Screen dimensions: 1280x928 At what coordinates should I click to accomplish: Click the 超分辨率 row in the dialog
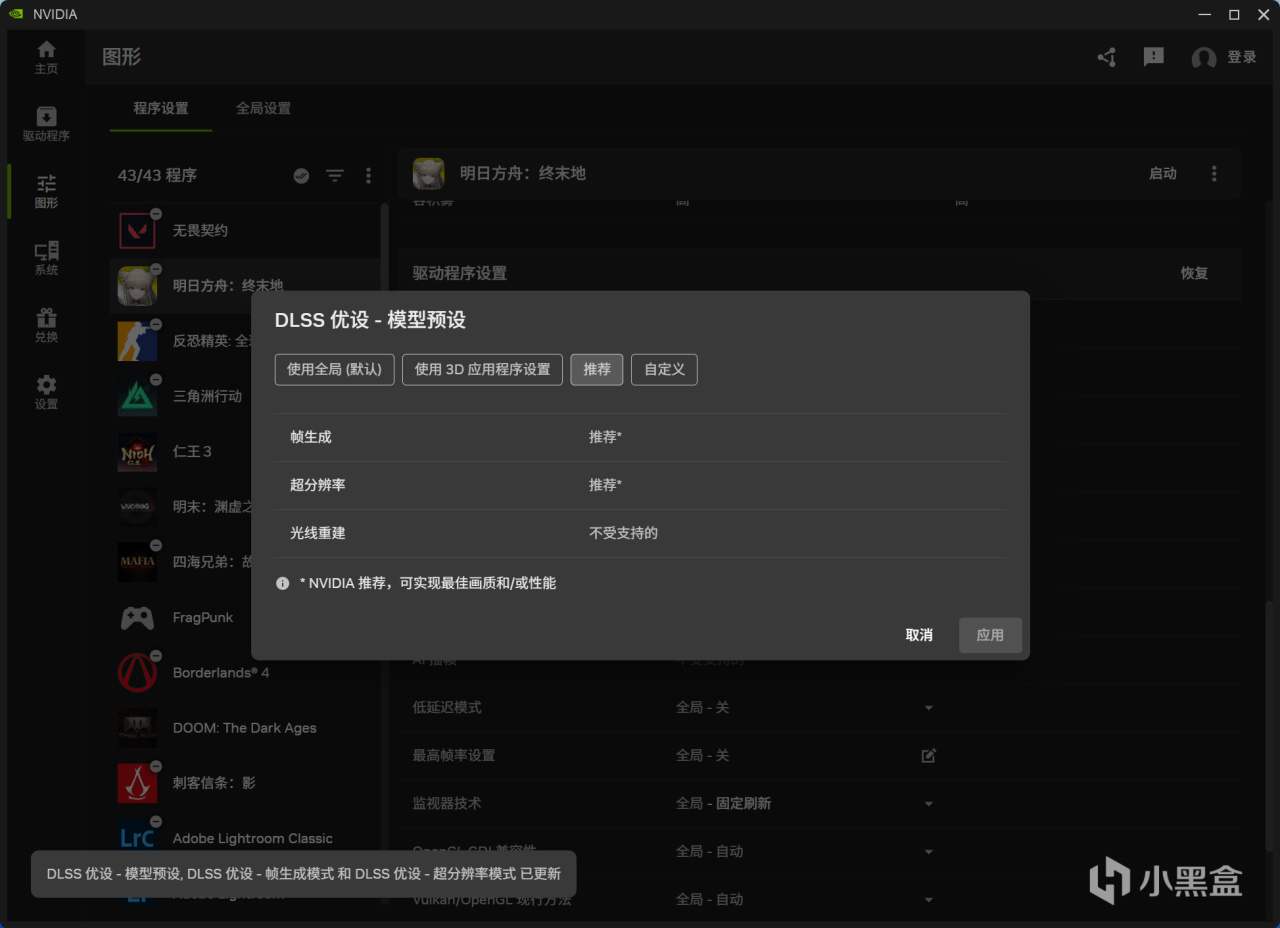point(641,485)
